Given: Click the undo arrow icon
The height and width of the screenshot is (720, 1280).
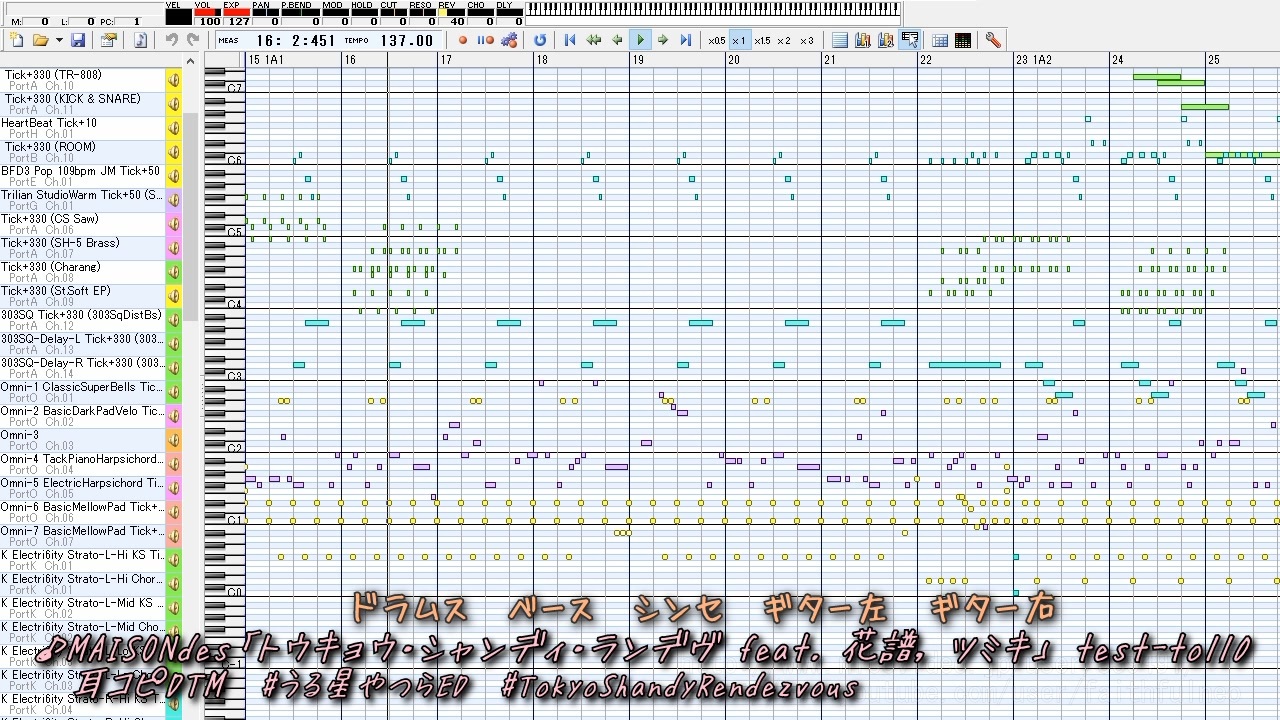Looking at the screenshot, I should click(x=171, y=40).
